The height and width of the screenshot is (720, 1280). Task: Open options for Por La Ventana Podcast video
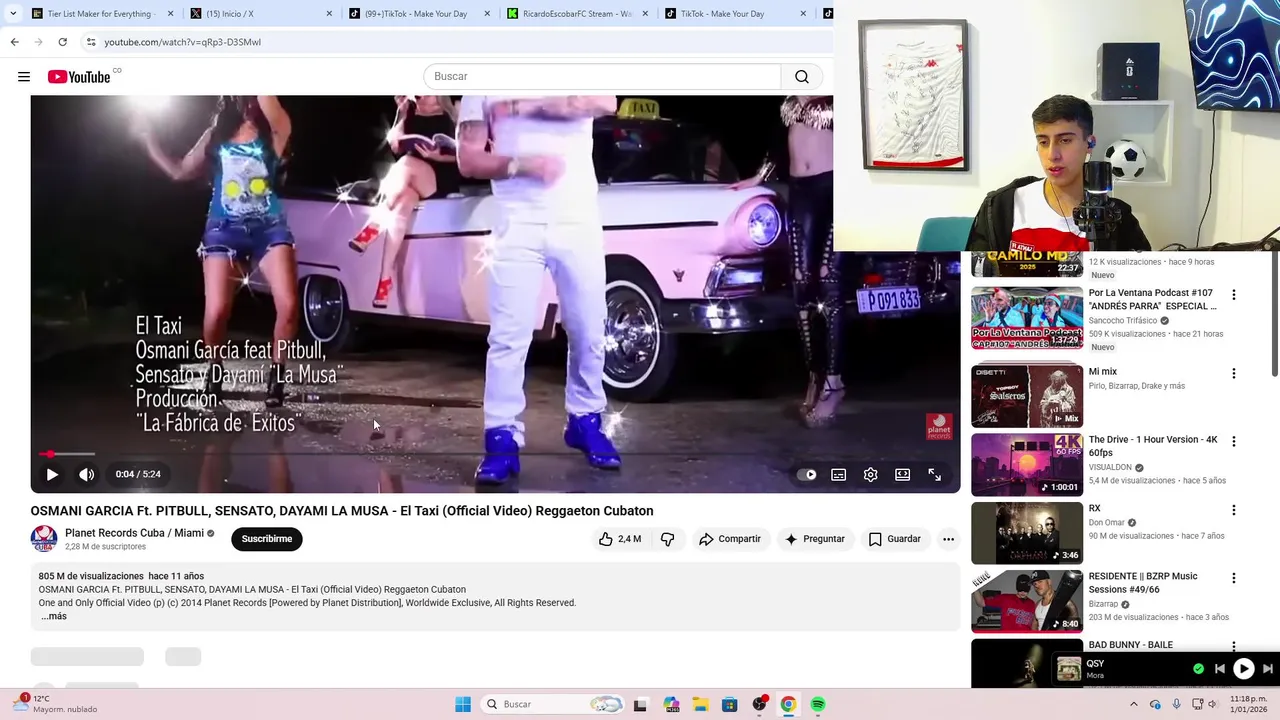click(x=1233, y=295)
